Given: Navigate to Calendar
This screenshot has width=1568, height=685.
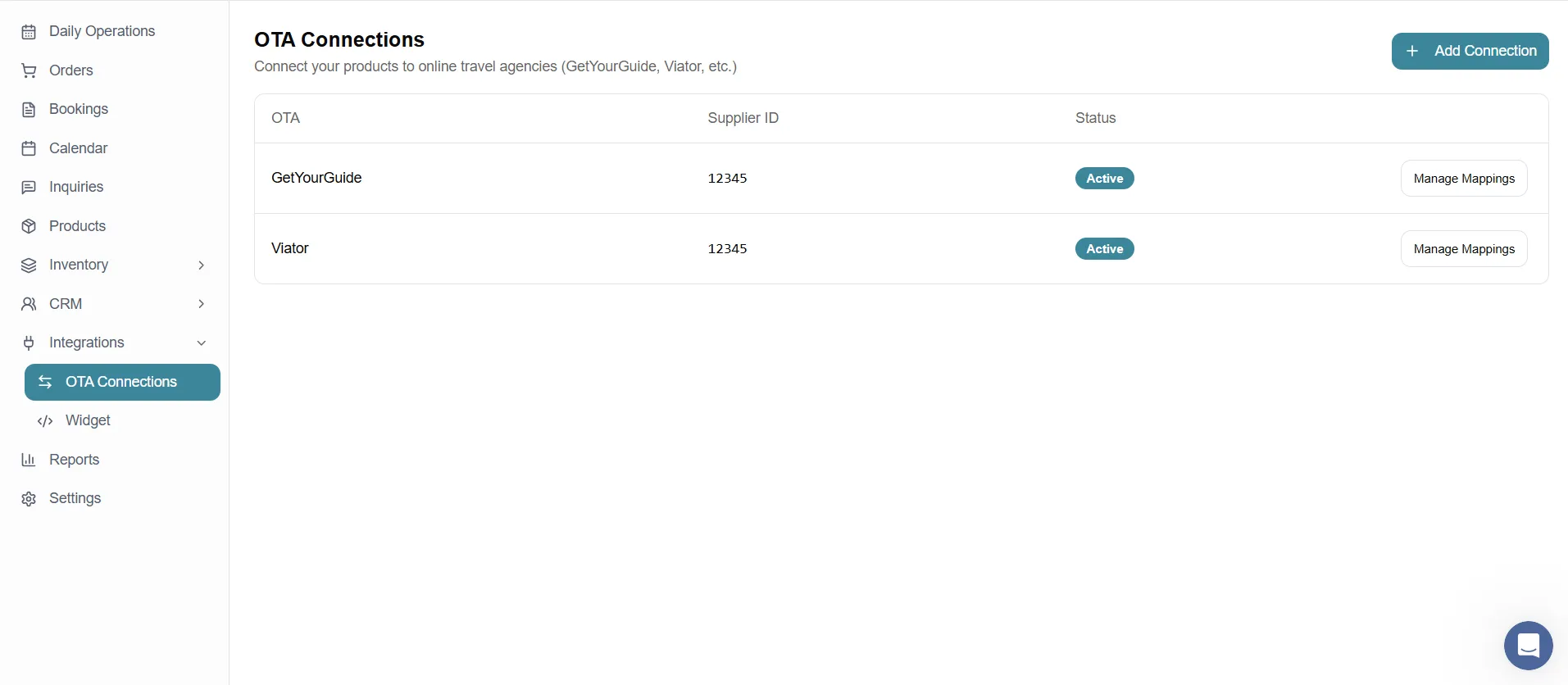Looking at the screenshot, I should [114, 148].
